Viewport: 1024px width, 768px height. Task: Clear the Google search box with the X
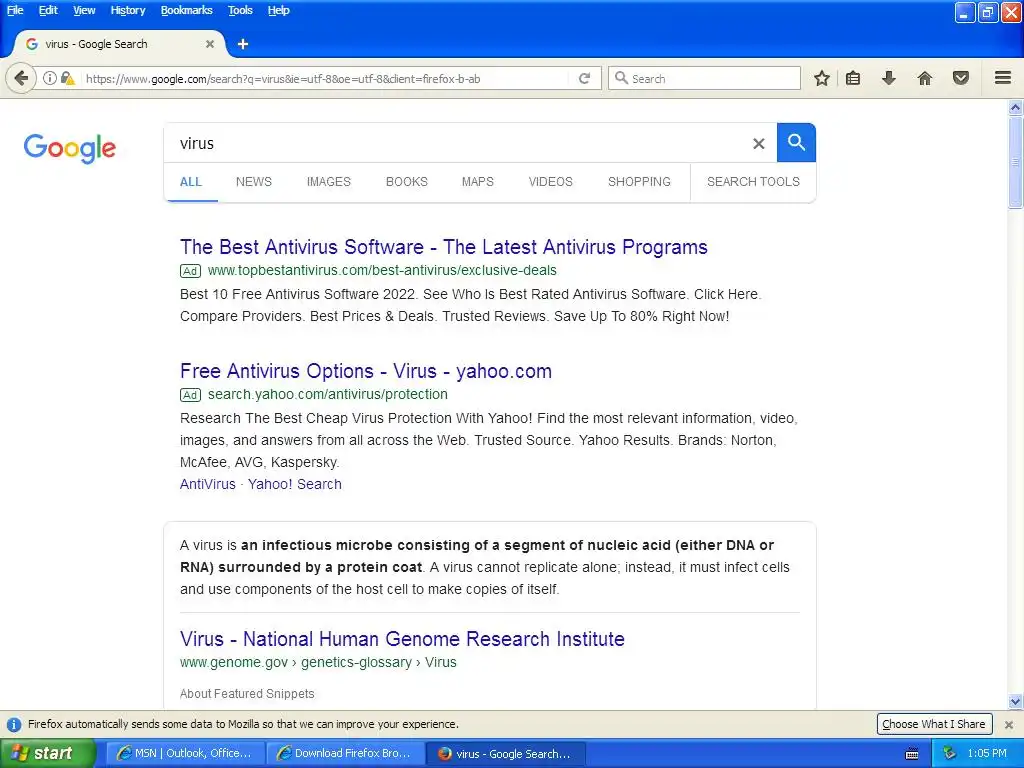758,144
